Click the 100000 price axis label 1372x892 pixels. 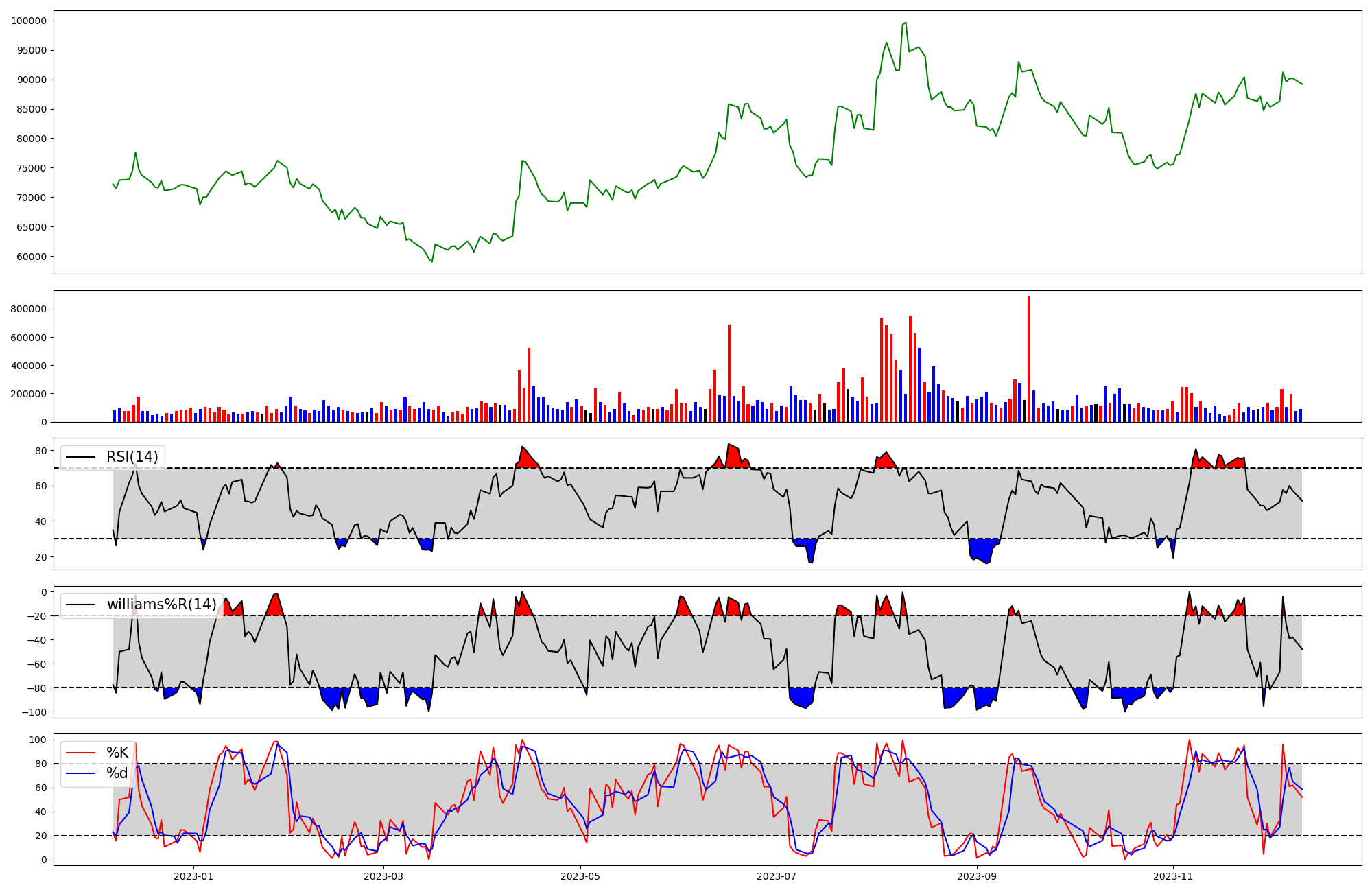click(29, 21)
